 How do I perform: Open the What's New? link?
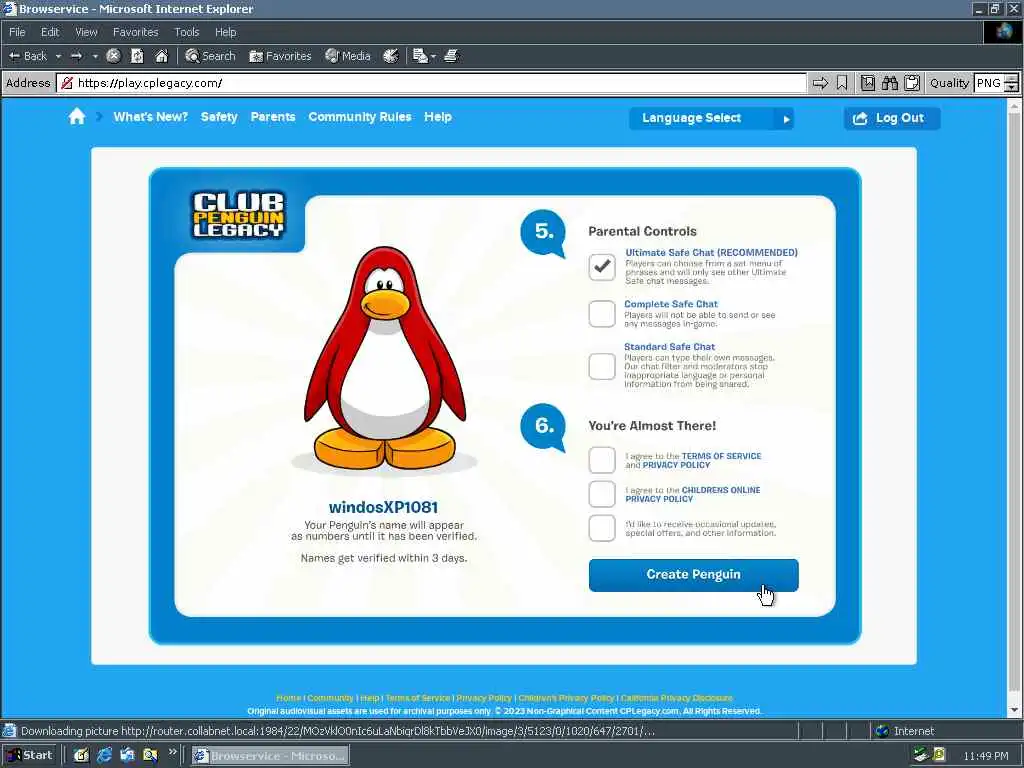click(x=150, y=117)
